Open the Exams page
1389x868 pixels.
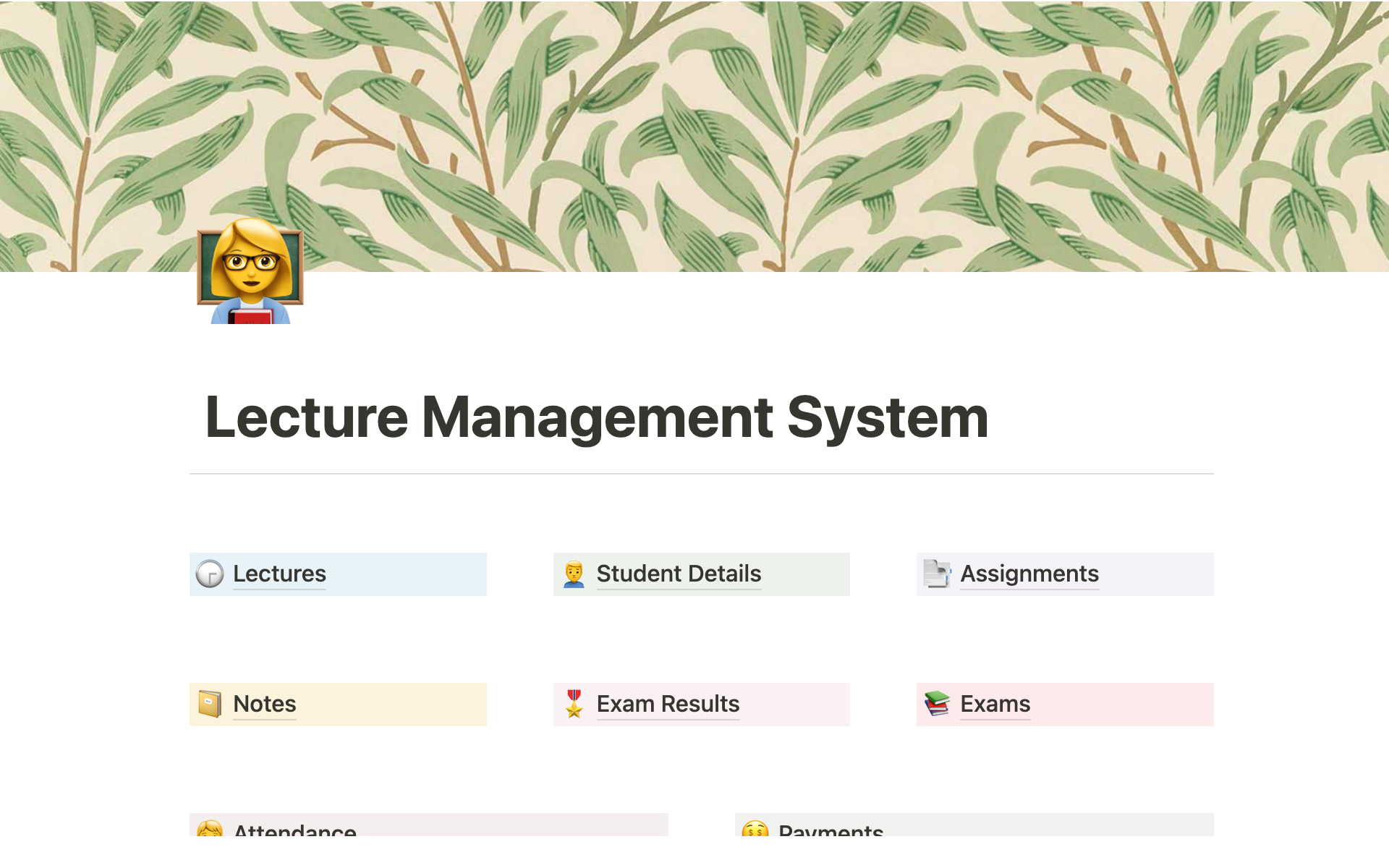[995, 703]
